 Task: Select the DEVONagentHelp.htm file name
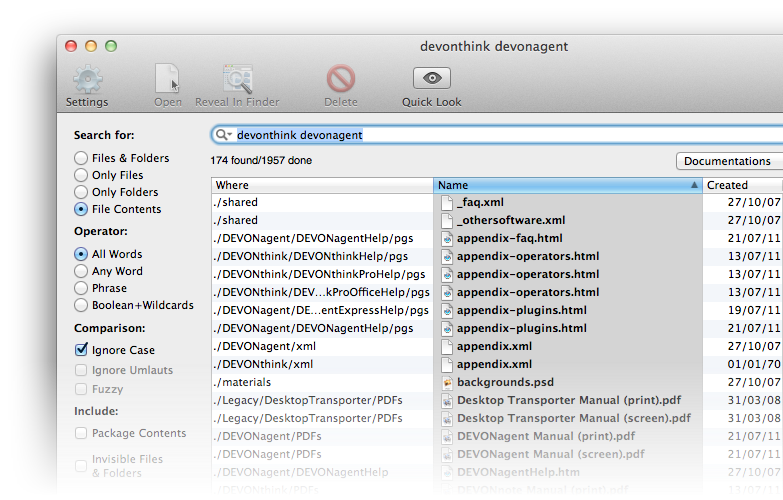[518, 472]
